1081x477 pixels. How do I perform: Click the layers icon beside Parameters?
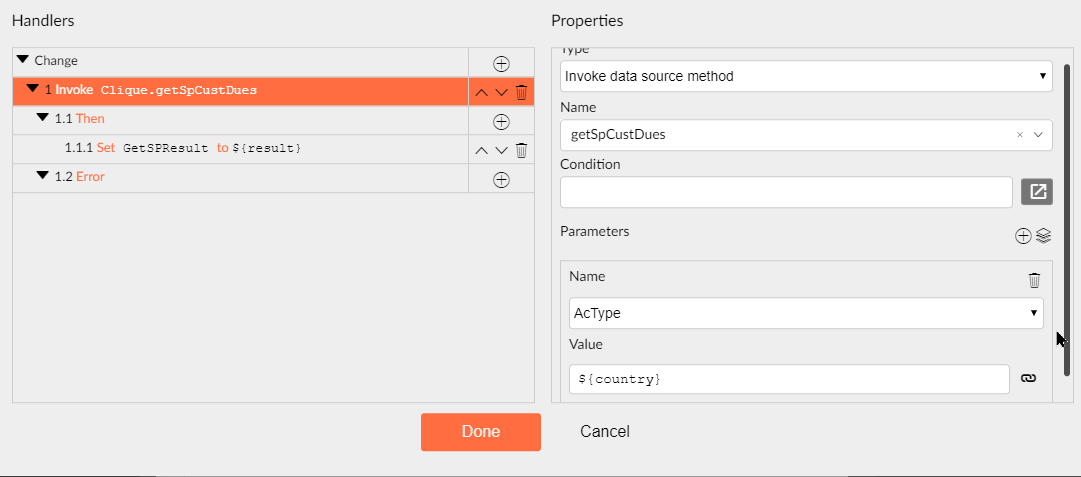point(1043,236)
